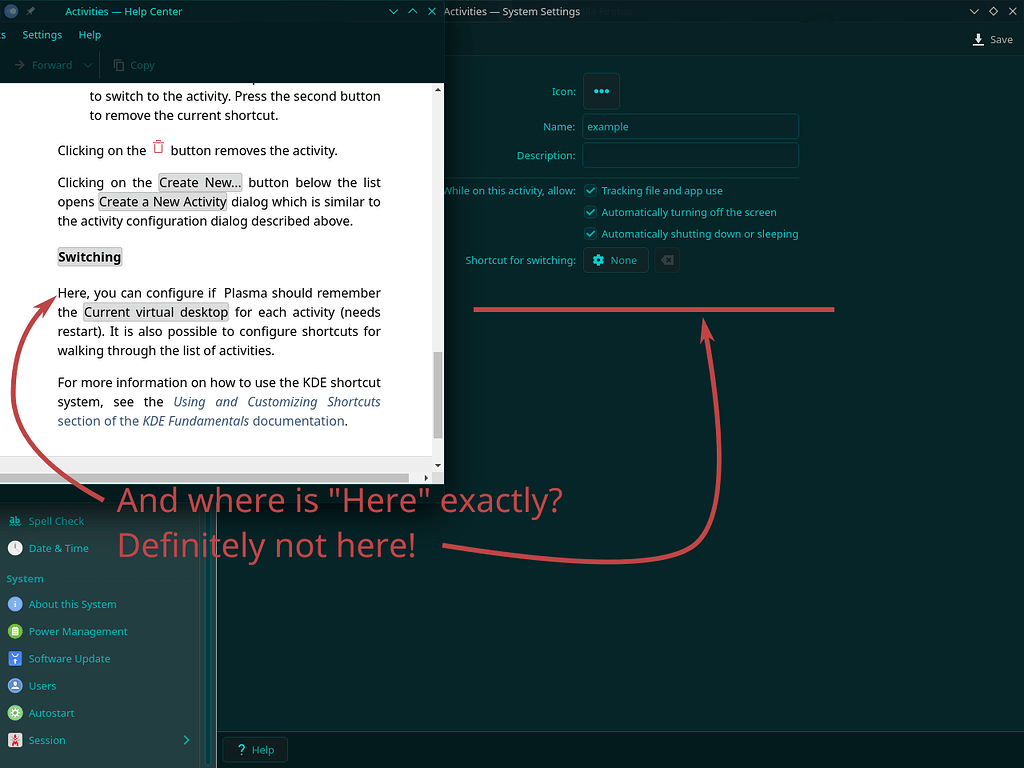Disable Automatically shutting down or sleeping
This screenshot has height=768, width=1024.
pyautogui.click(x=590, y=233)
